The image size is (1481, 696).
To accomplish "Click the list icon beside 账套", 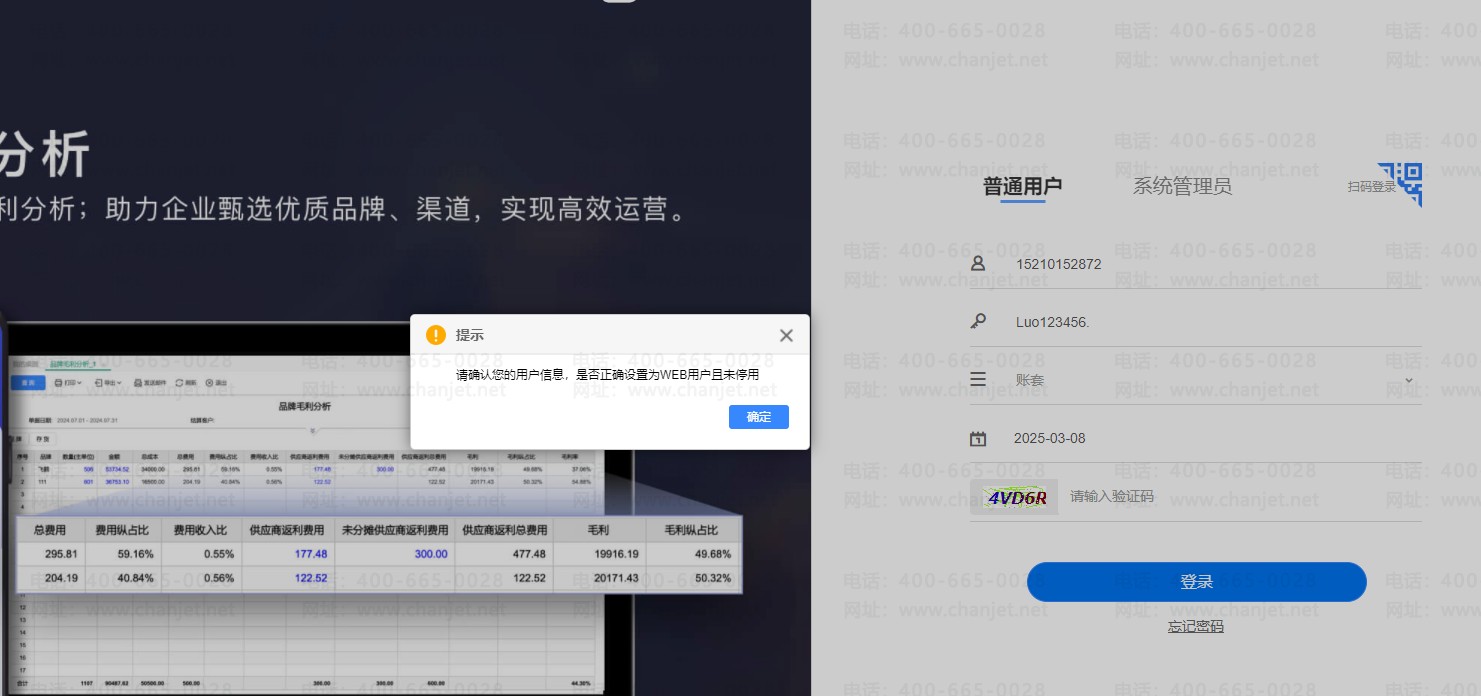I will [x=978, y=380].
